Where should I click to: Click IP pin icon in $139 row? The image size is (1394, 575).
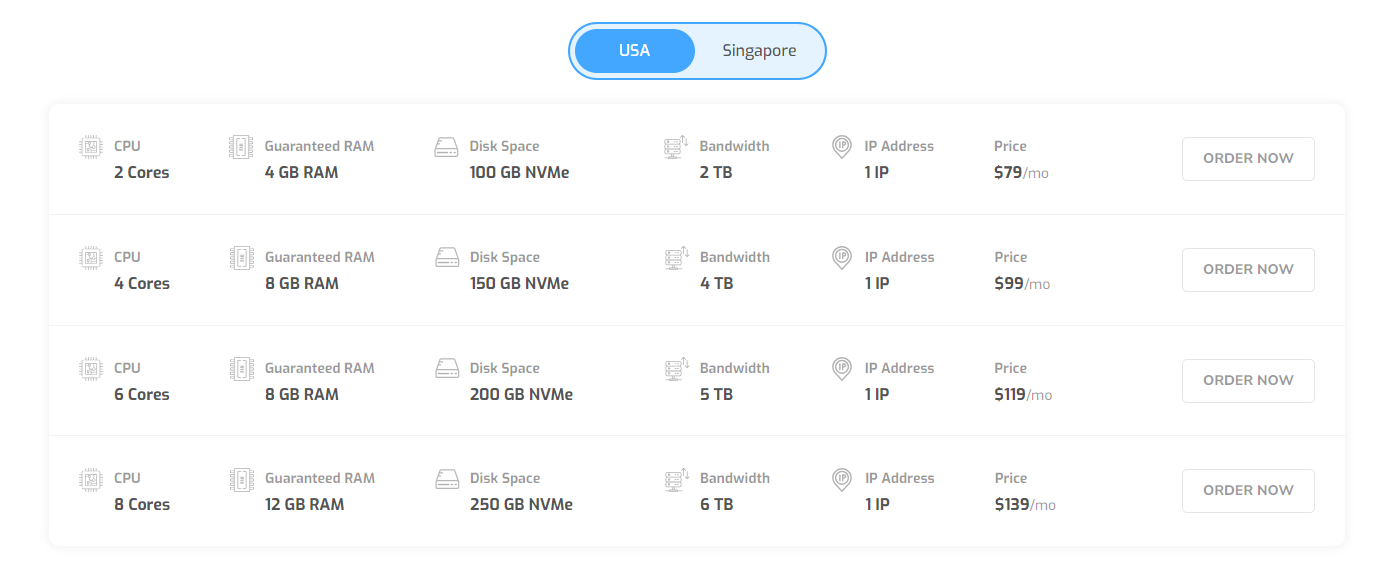pyautogui.click(x=842, y=479)
